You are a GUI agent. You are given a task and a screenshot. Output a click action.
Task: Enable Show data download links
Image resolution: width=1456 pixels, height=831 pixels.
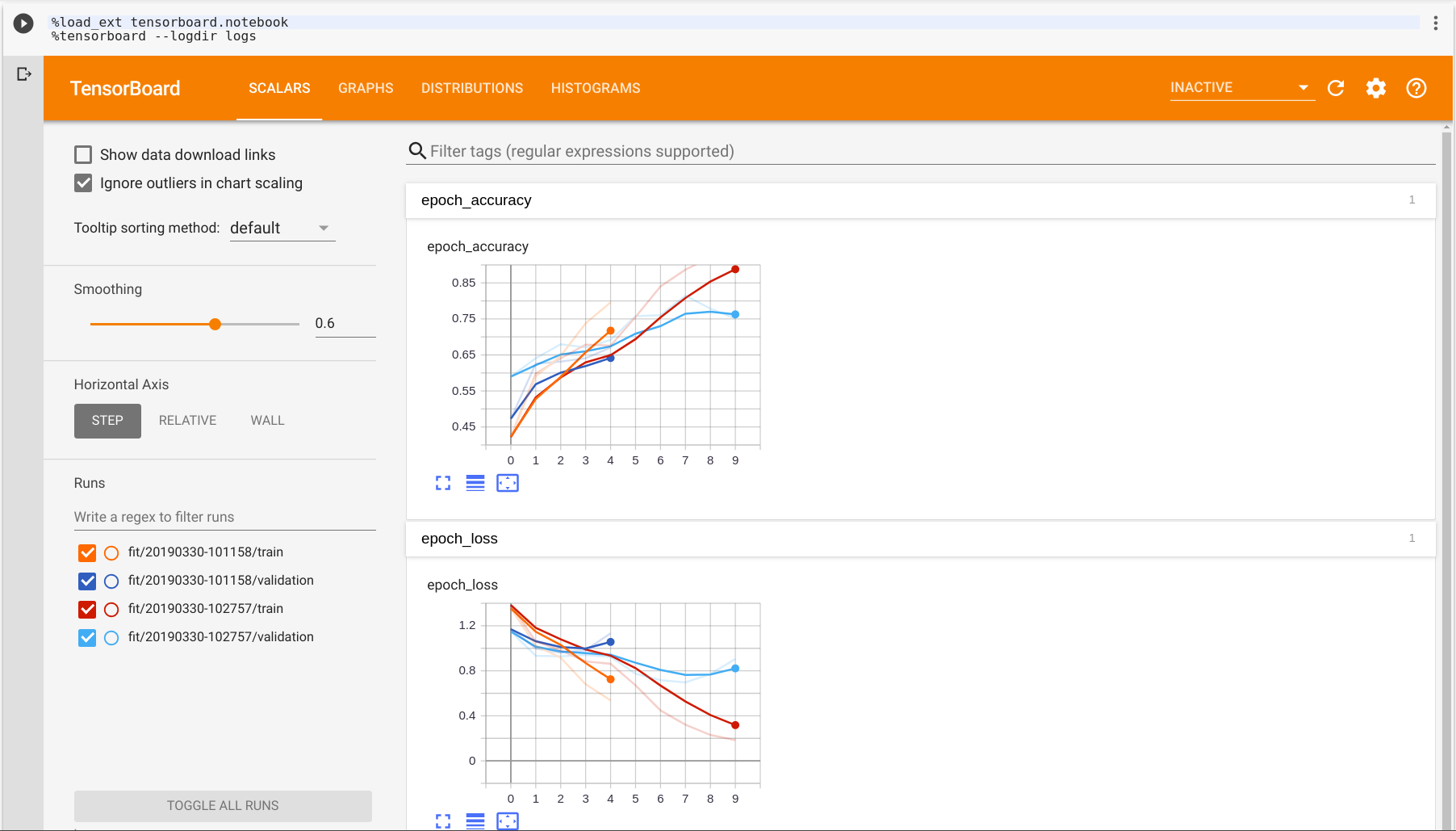(x=83, y=153)
